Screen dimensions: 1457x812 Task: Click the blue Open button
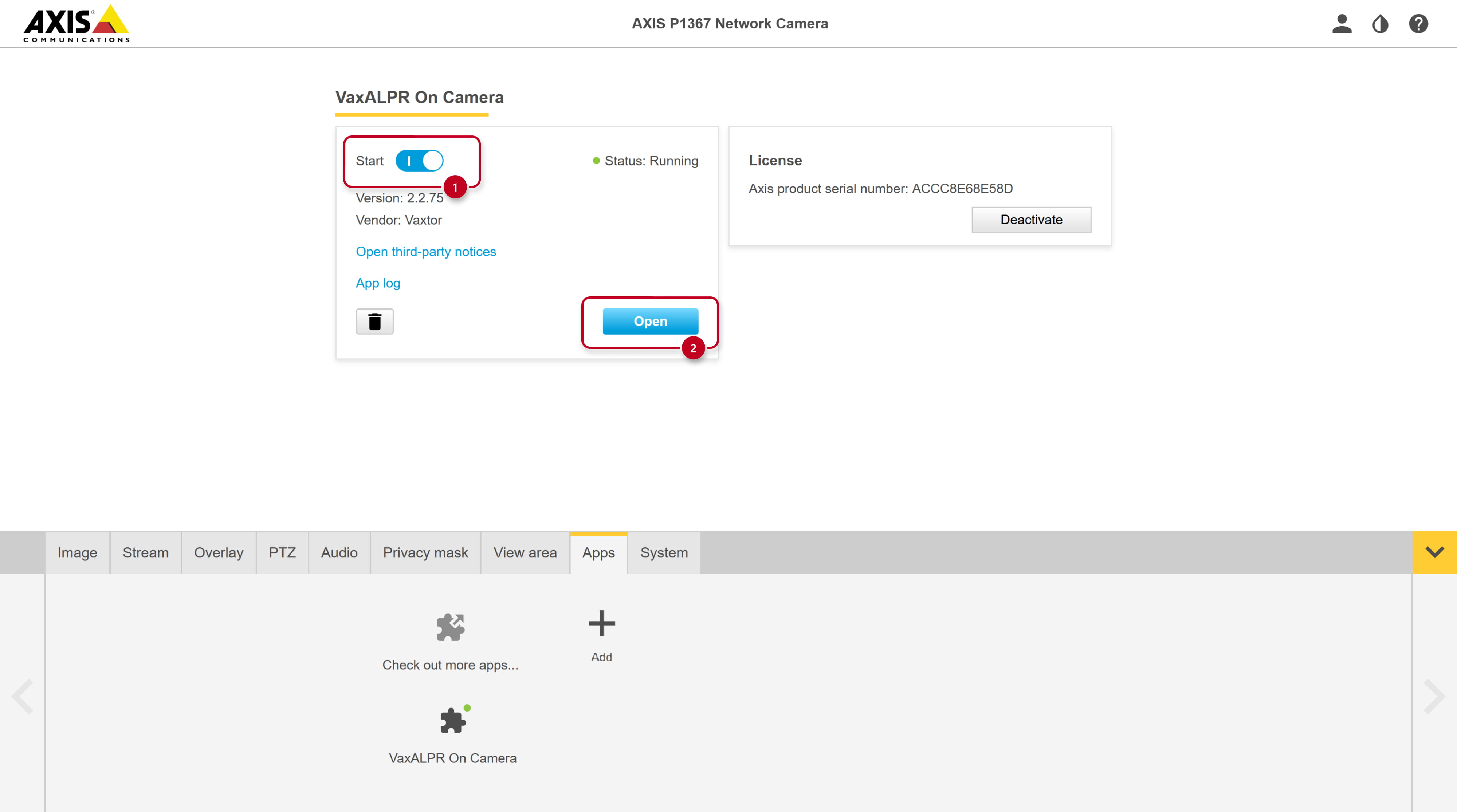click(x=651, y=321)
